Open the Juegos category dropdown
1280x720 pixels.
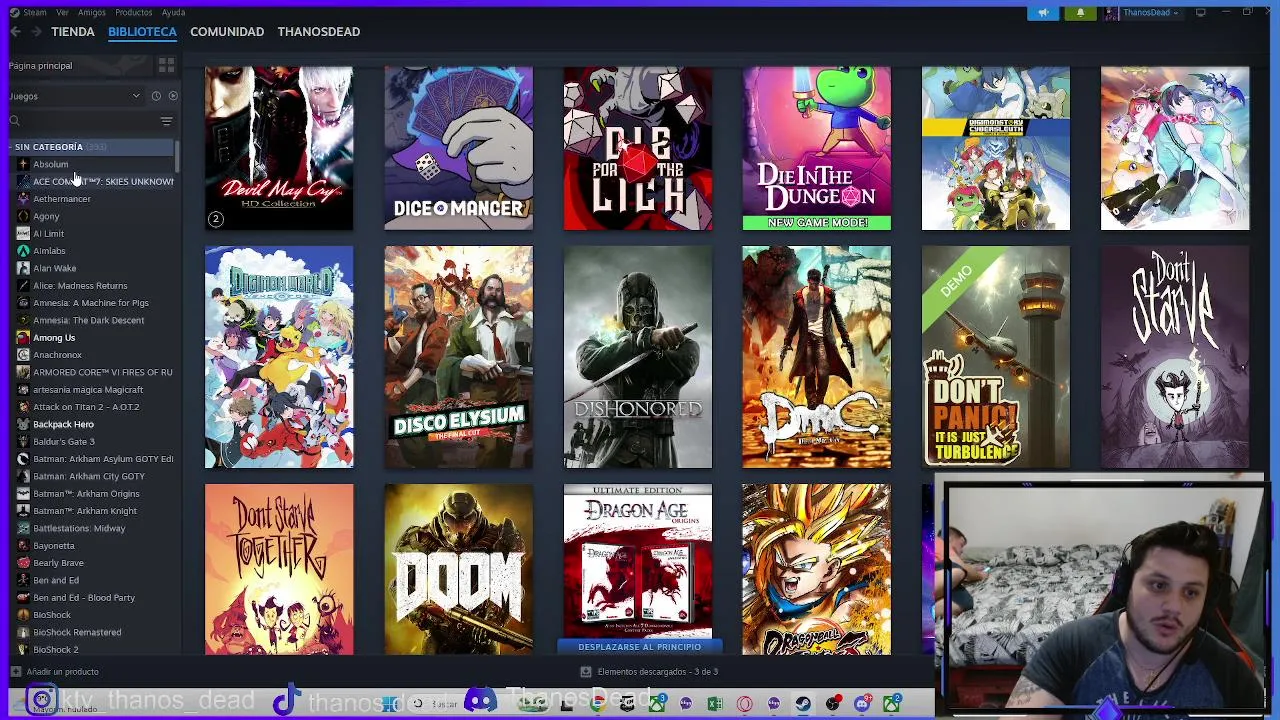[x=75, y=96]
